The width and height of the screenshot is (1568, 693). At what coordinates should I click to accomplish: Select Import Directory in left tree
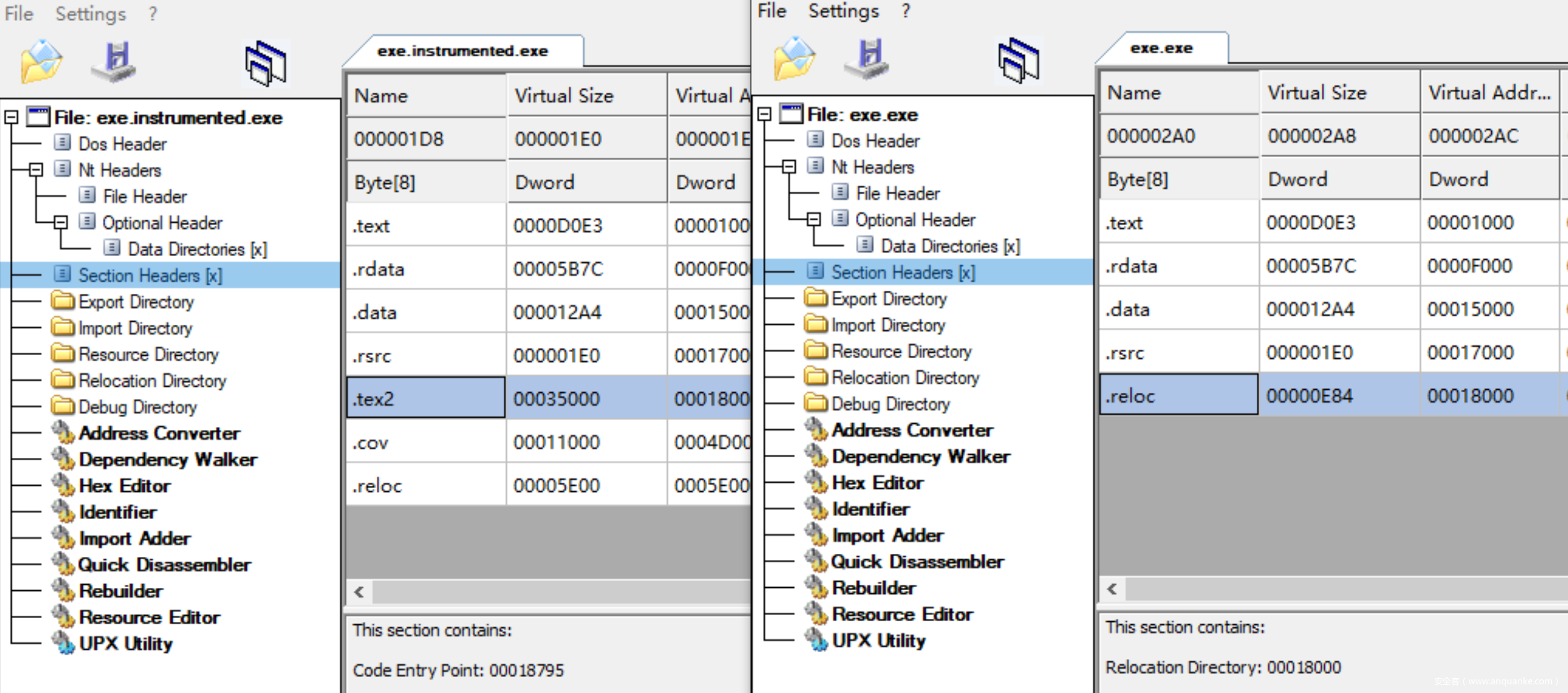pyautogui.click(x=135, y=328)
